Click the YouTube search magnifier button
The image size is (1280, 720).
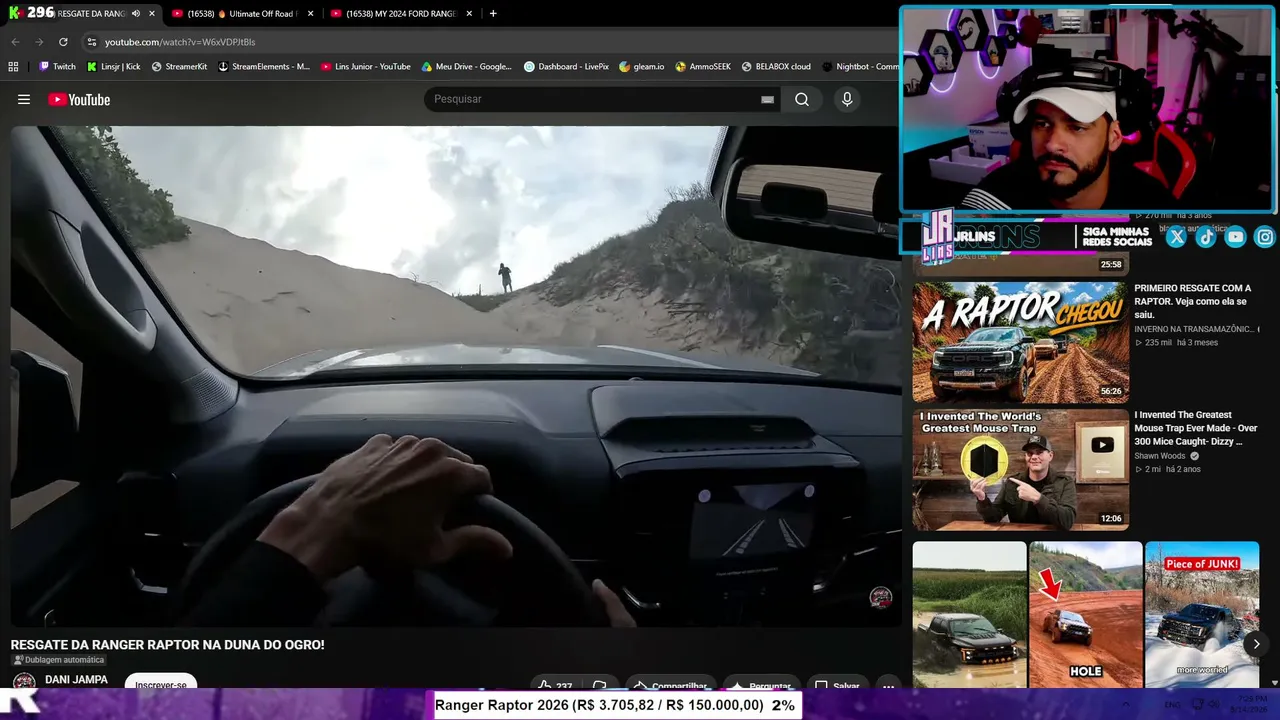802,99
